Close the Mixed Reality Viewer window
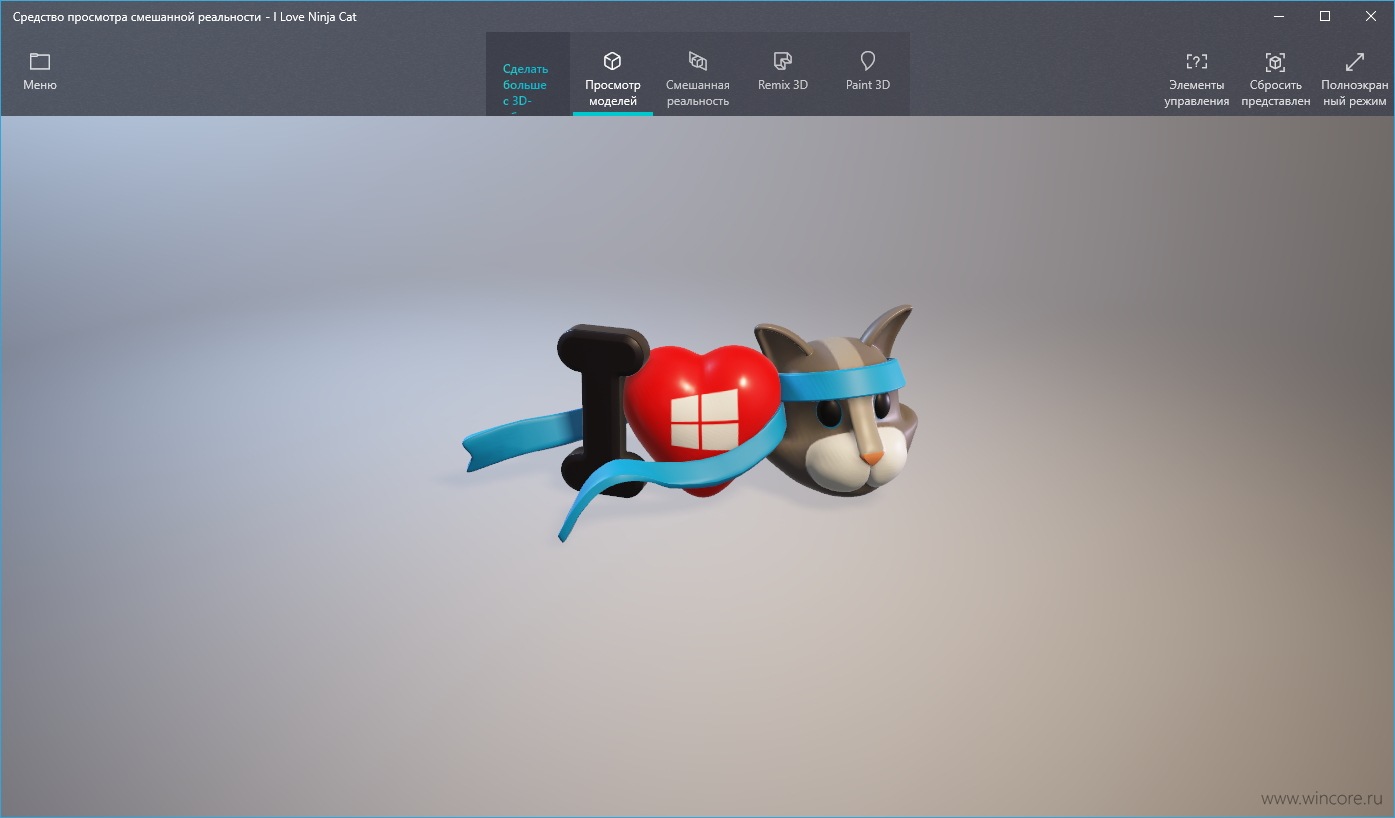The height and width of the screenshot is (818, 1395). (x=1371, y=16)
